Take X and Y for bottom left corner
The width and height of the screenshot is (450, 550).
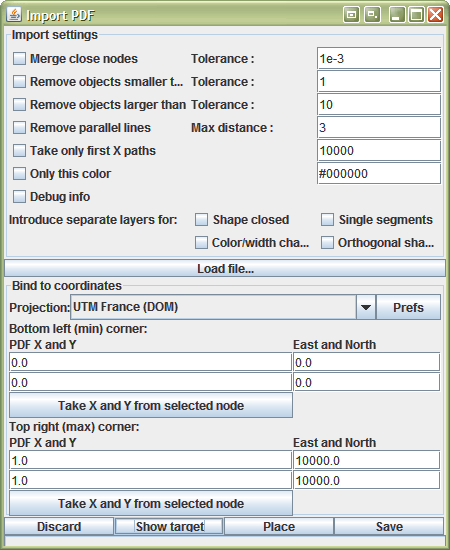[151, 405]
